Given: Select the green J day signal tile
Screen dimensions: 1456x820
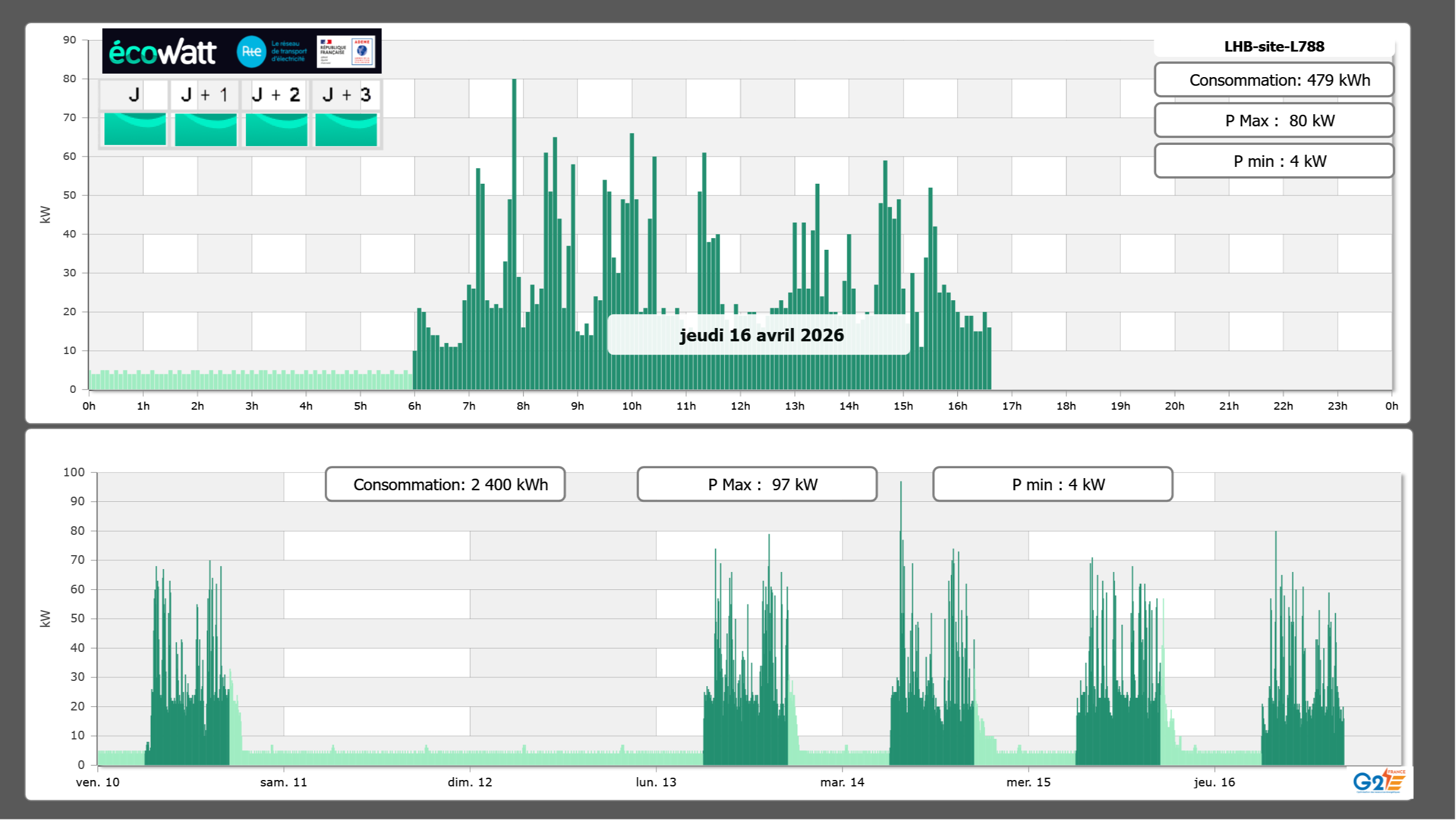Looking at the screenshot, I should click(135, 129).
